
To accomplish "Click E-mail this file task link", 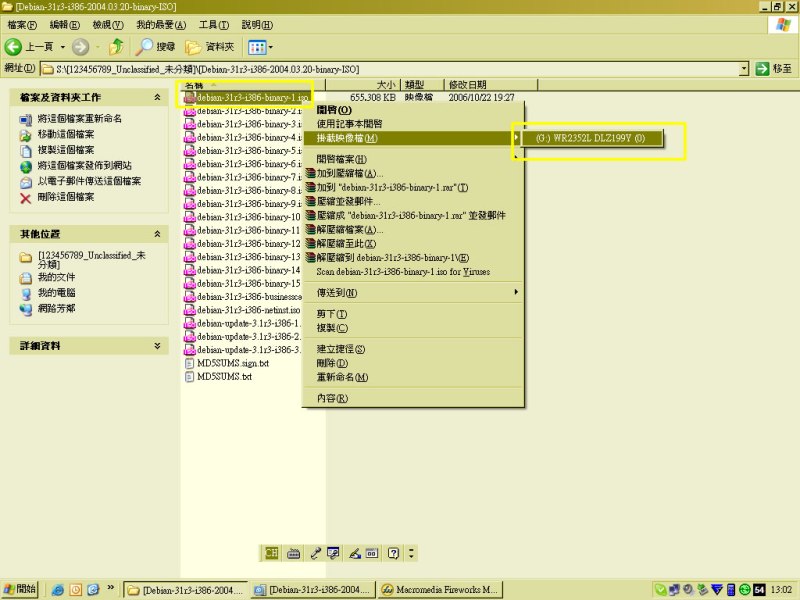I will [89, 181].
